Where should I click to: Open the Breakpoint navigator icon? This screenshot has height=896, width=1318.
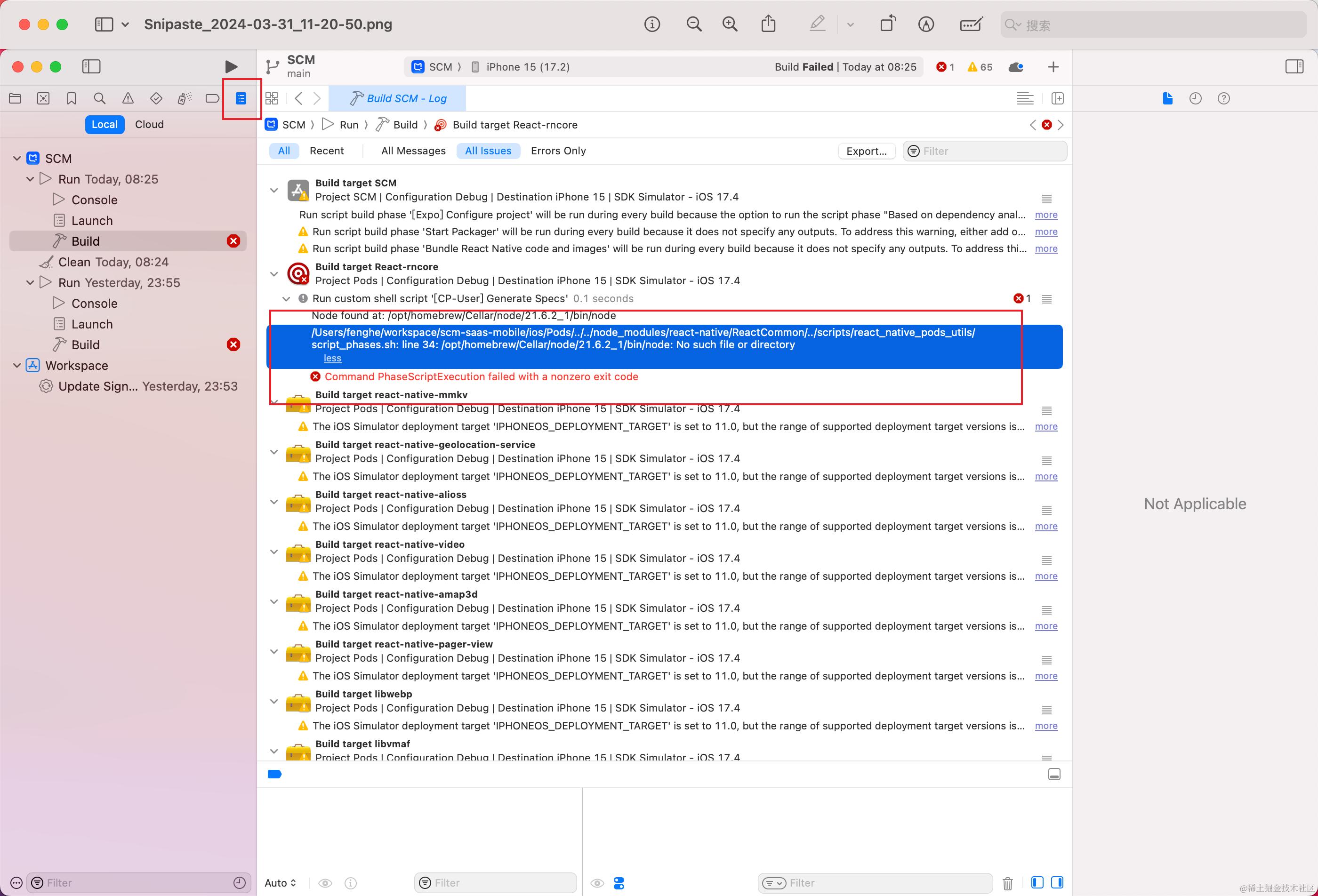point(212,99)
